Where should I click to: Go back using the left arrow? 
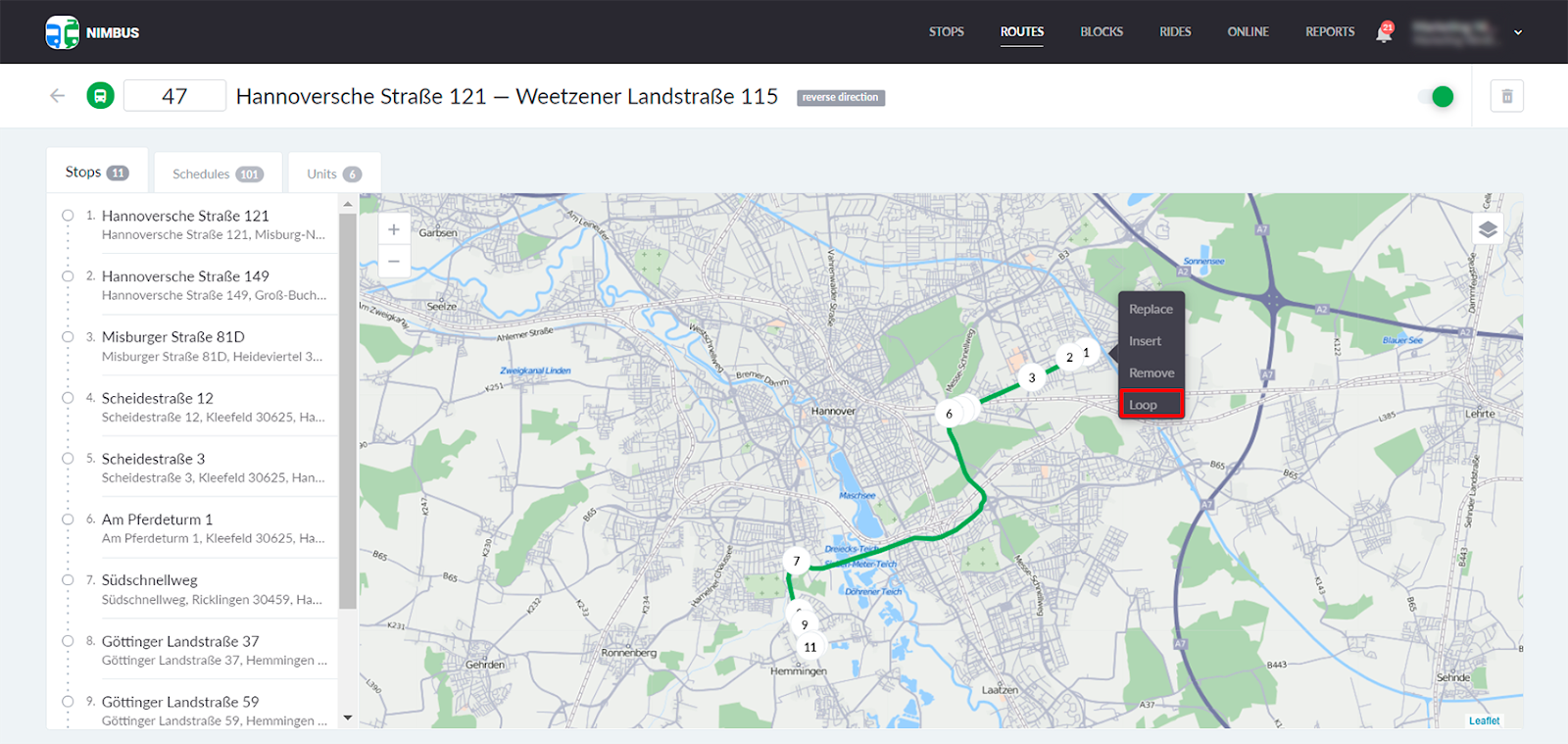pyautogui.click(x=58, y=96)
